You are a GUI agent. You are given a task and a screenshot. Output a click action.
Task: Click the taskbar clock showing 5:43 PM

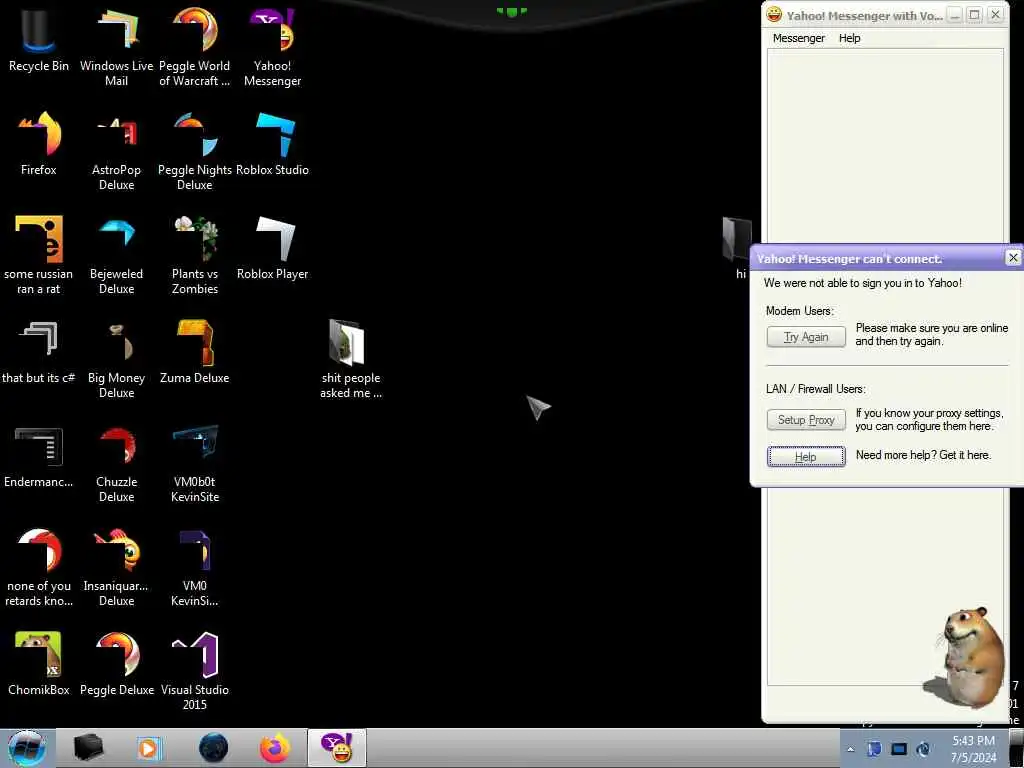click(973, 749)
